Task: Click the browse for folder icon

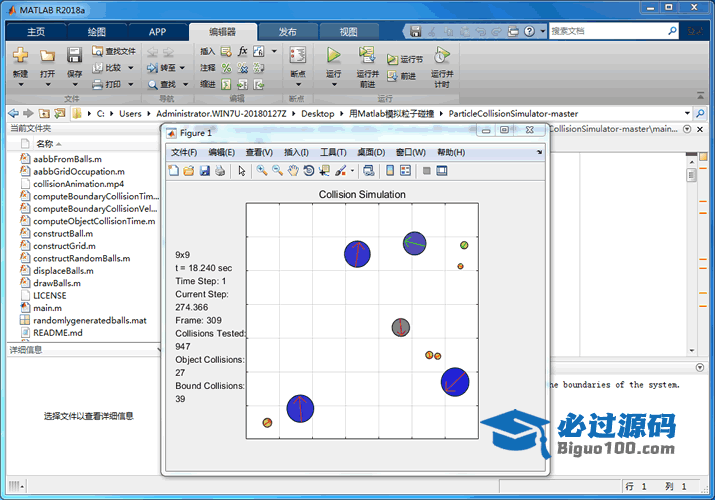Action: coord(60,113)
